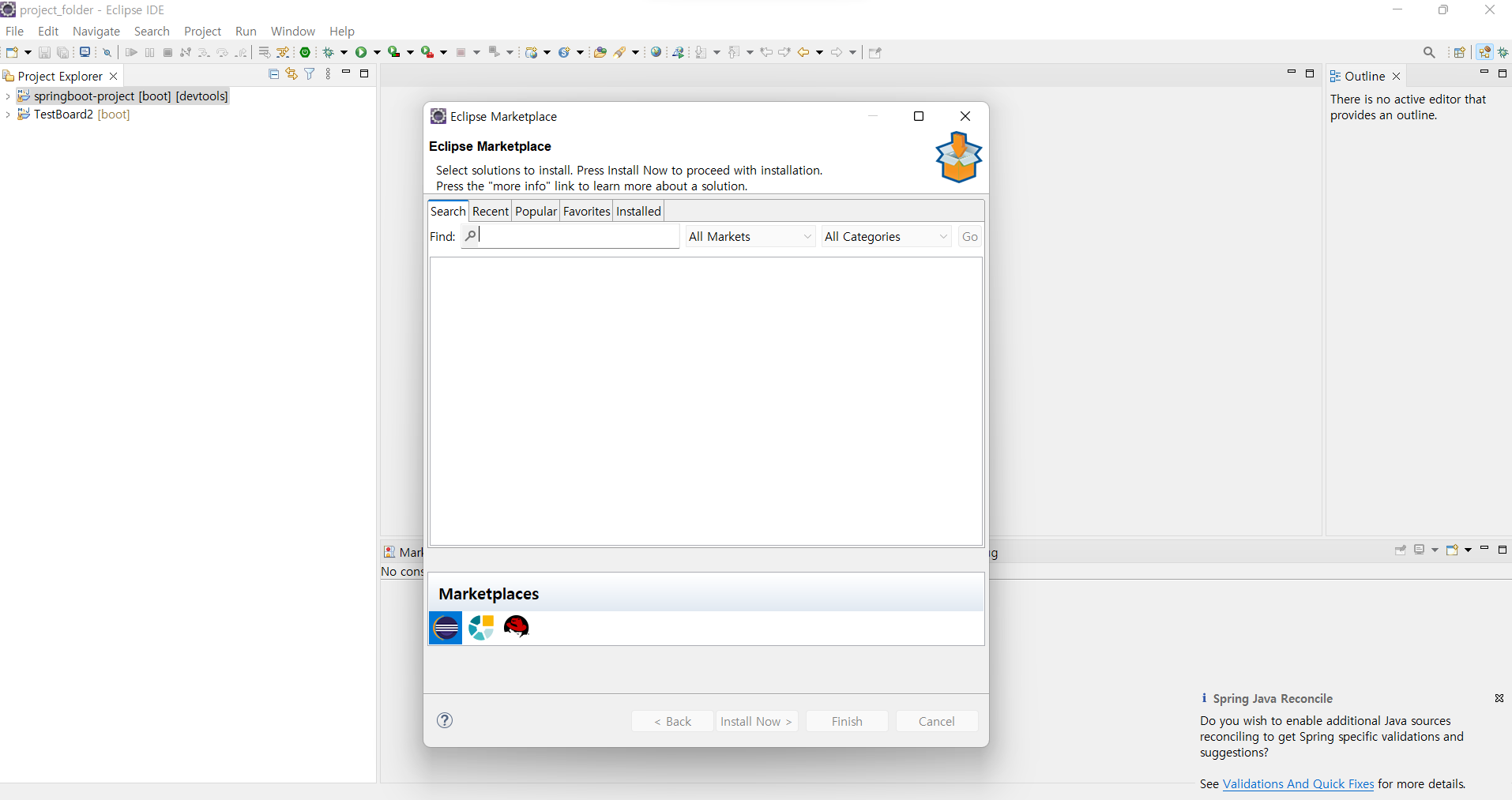Image resolution: width=1512 pixels, height=800 pixels.
Task: Click the Search flashlight toolbar icon
Action: tap(621, 52)
